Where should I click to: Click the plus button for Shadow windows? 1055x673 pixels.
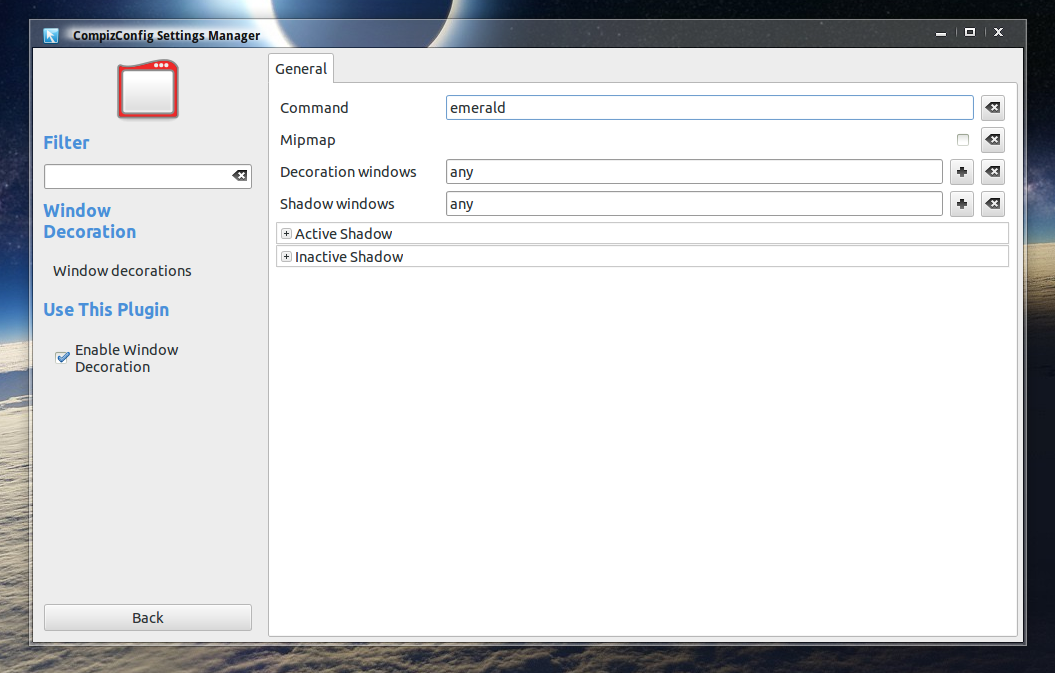click(x=961, y=204)
